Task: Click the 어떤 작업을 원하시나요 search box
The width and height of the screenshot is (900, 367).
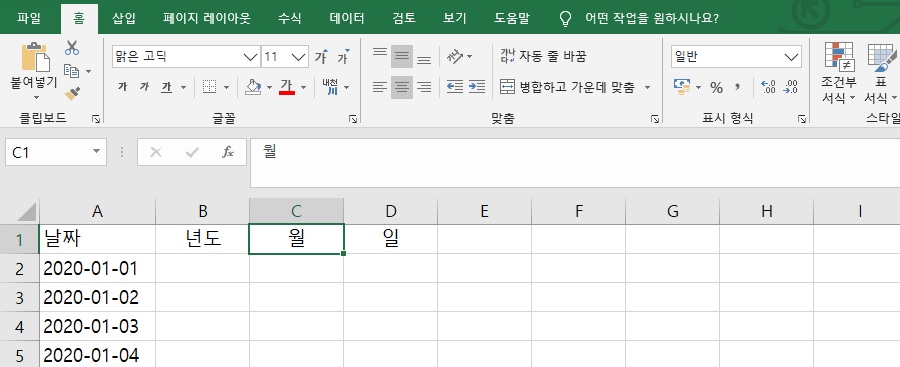Action: pos(651,18)
